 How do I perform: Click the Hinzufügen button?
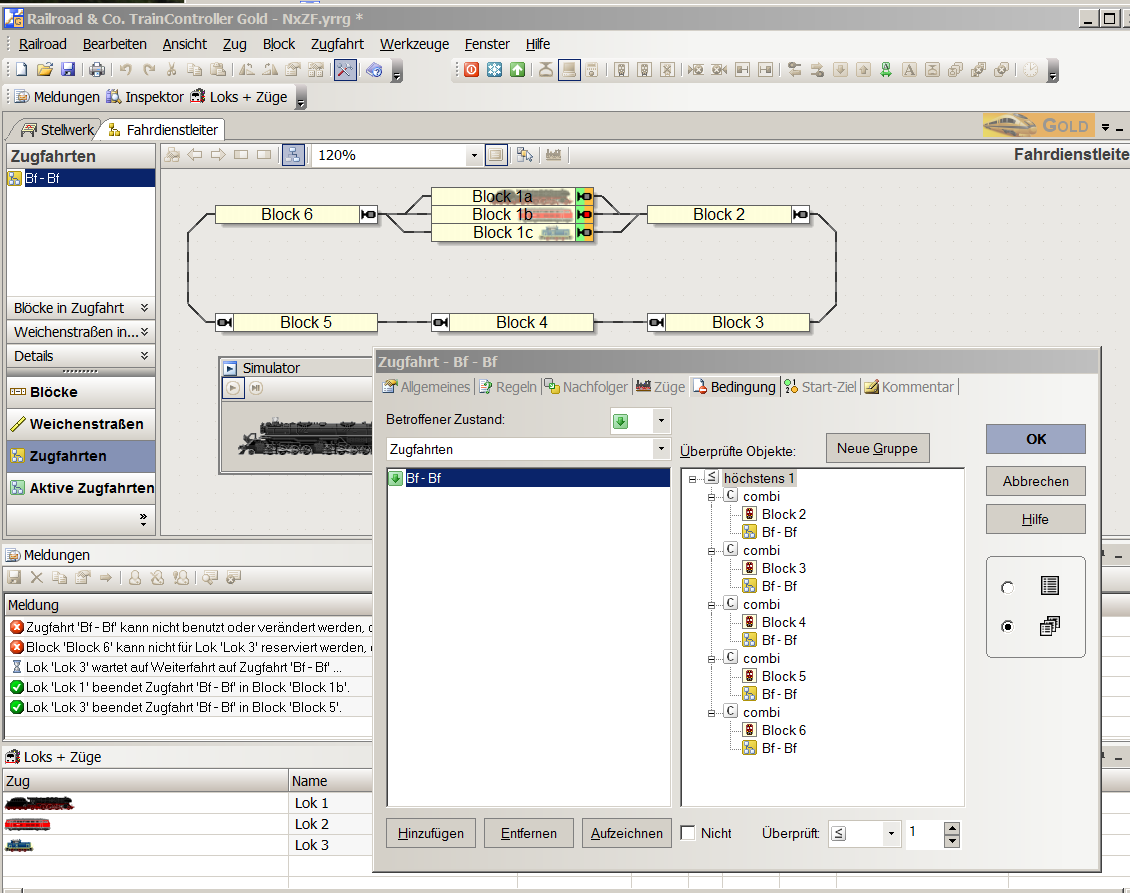click(430, 833)
